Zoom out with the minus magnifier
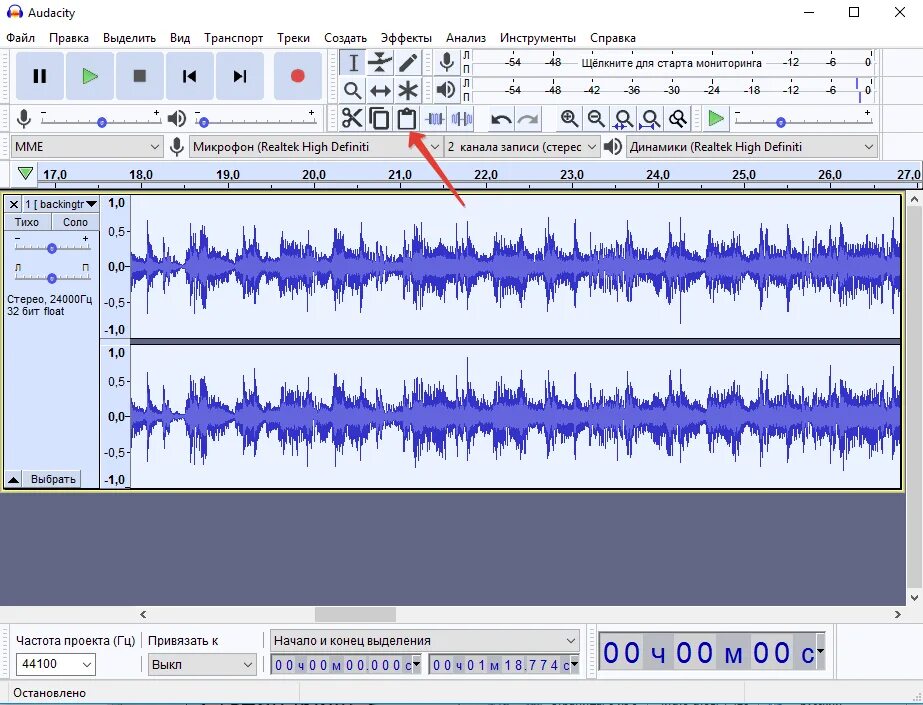This screenshot has height=705, width=923. tap(596, 119)
